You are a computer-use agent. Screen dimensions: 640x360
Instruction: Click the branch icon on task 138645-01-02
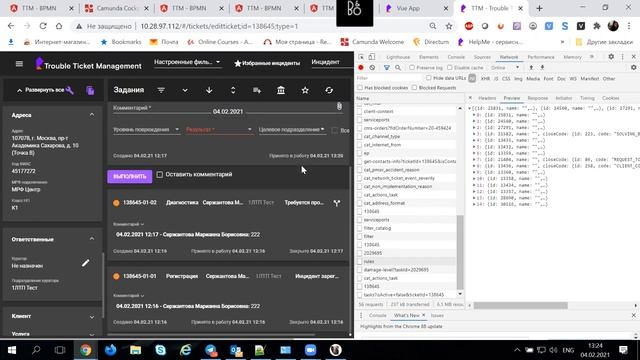pos(337,203)
